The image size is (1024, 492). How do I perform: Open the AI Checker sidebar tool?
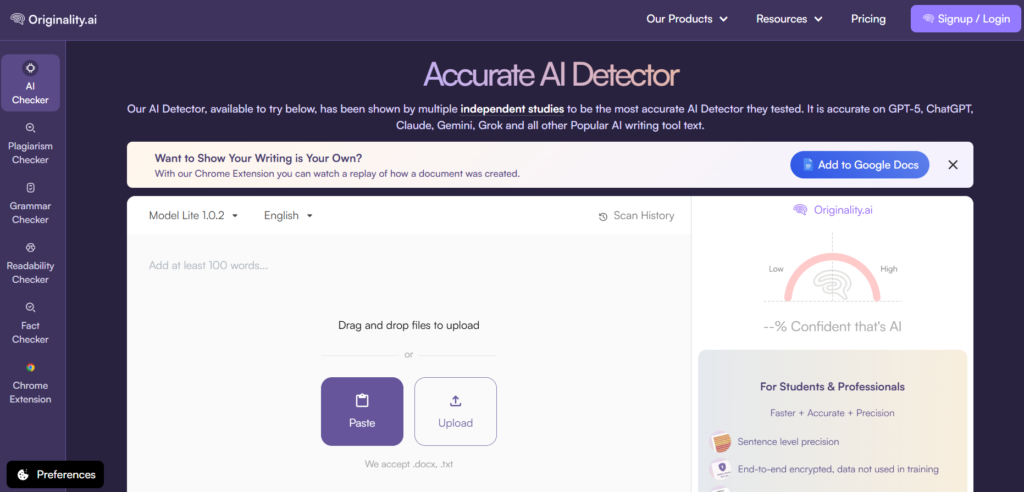point(30,83)
